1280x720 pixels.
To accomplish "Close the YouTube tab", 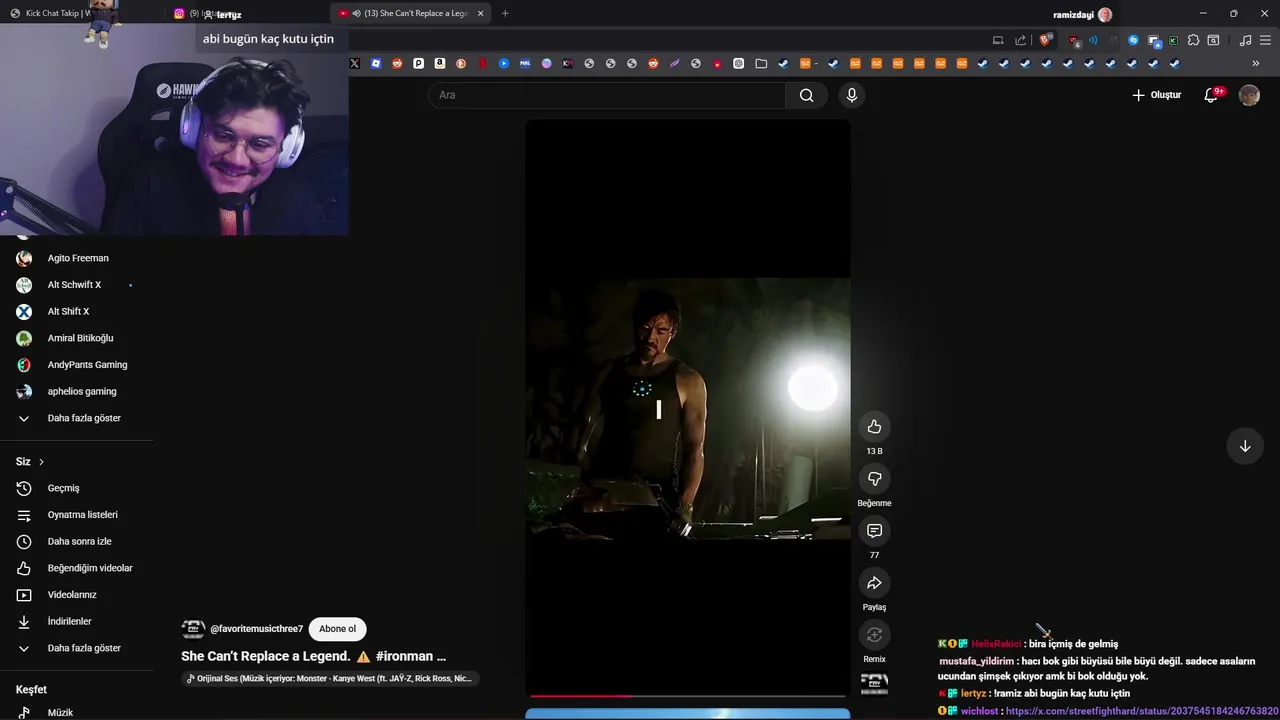I will click(x=480, y=13).
